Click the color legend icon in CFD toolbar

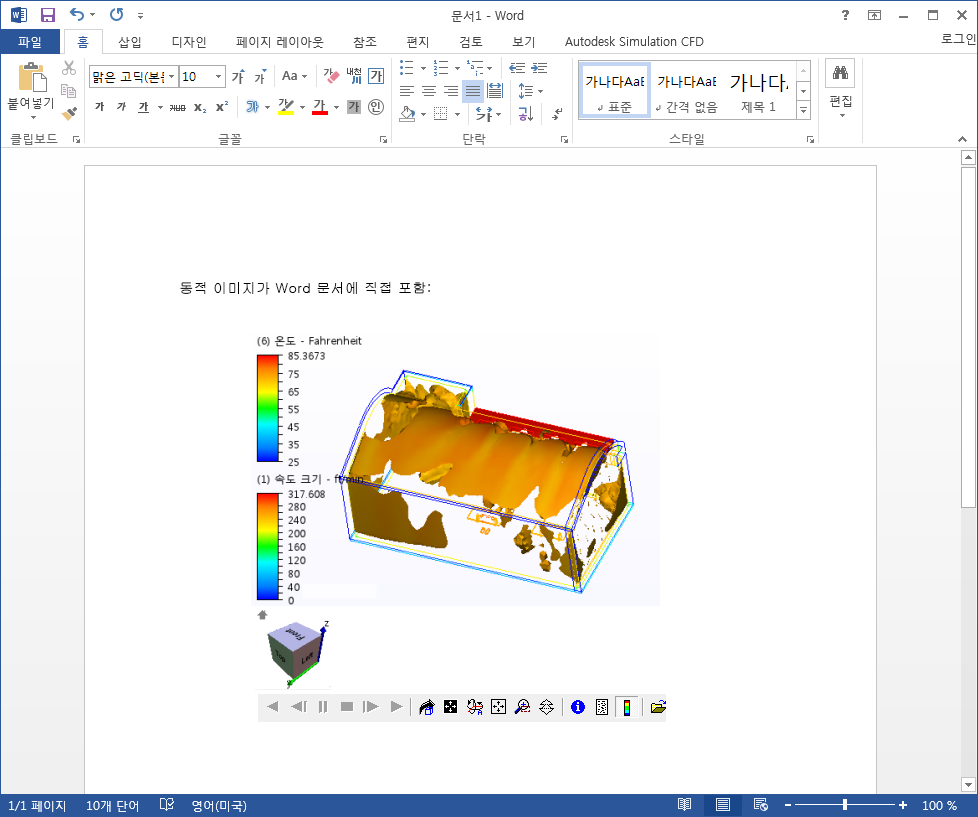[x=628, y=707]
